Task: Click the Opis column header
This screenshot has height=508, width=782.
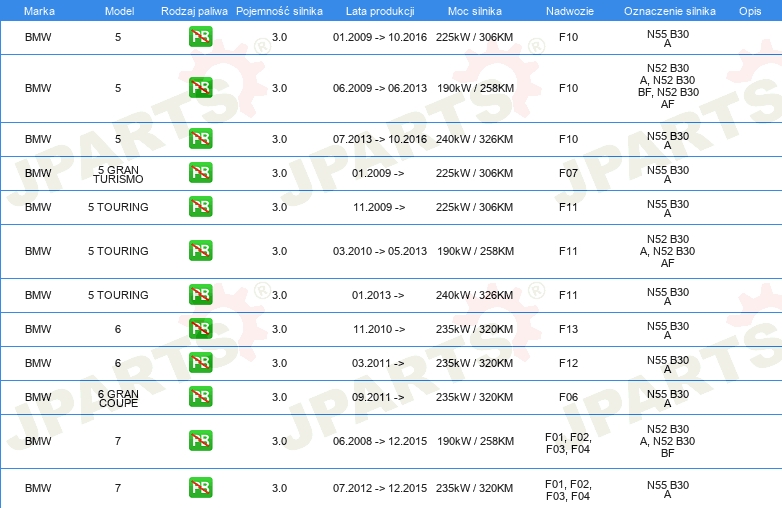Action: (750, 11)
